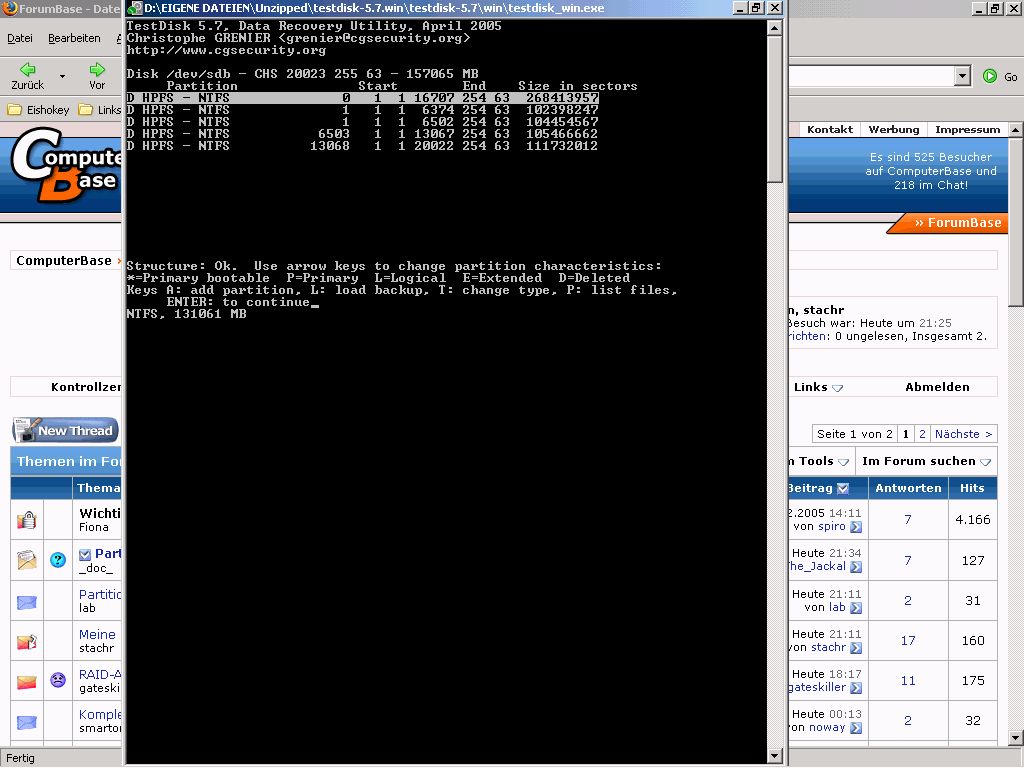The height and width of the screenshot is (768, 1024).
Task: Click the TestDisk console vertical scrollbar thumb
Action: pos(775,108)
